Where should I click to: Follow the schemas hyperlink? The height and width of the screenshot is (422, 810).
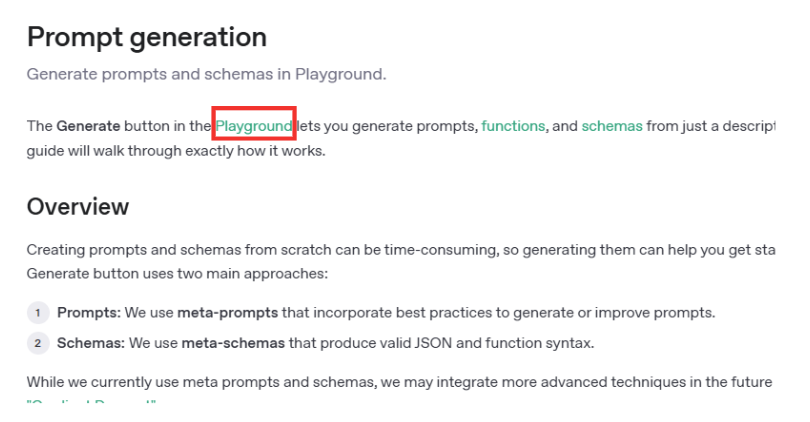611,126
